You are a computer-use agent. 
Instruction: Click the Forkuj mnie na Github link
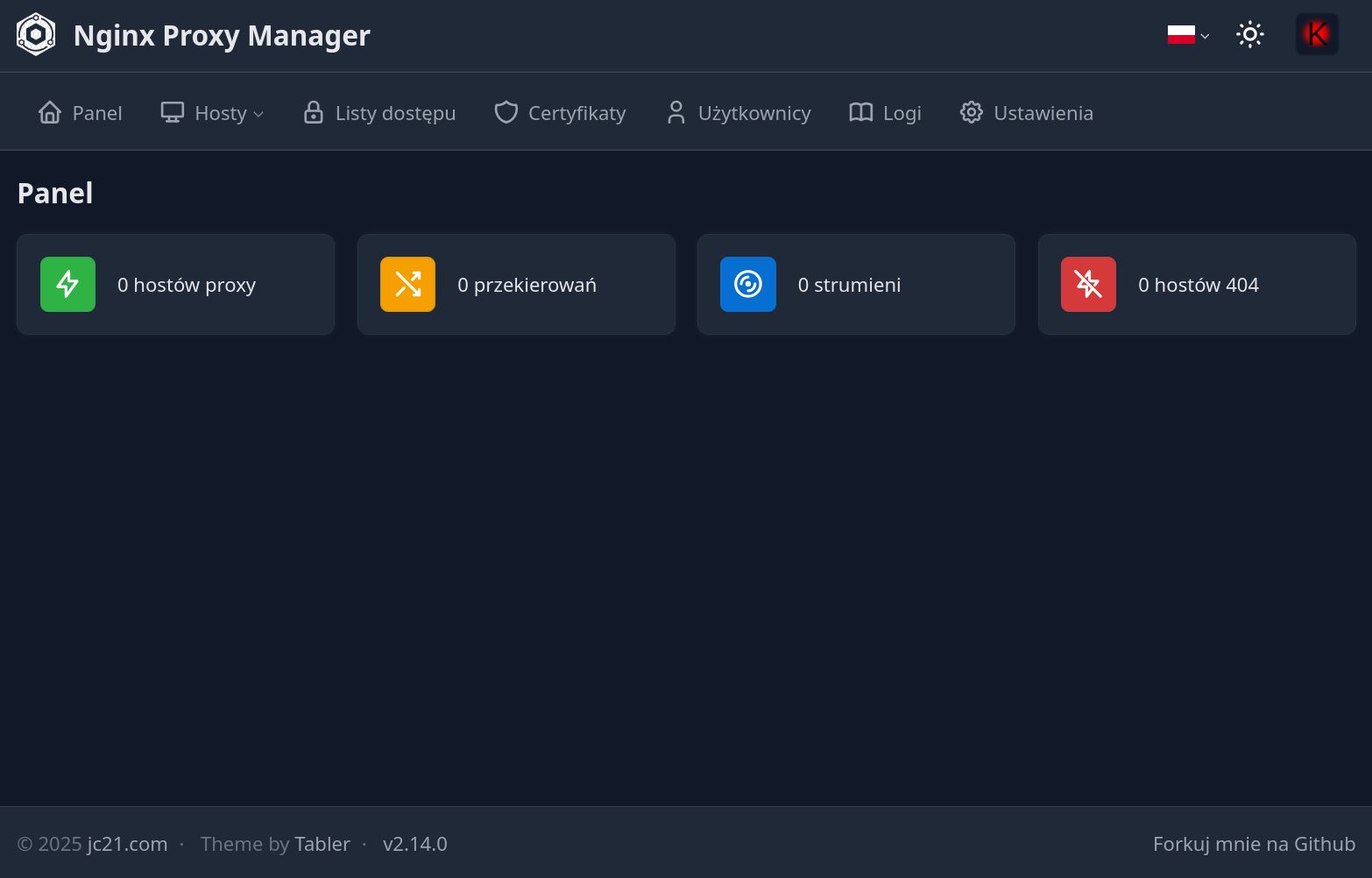click(1254, 844)
